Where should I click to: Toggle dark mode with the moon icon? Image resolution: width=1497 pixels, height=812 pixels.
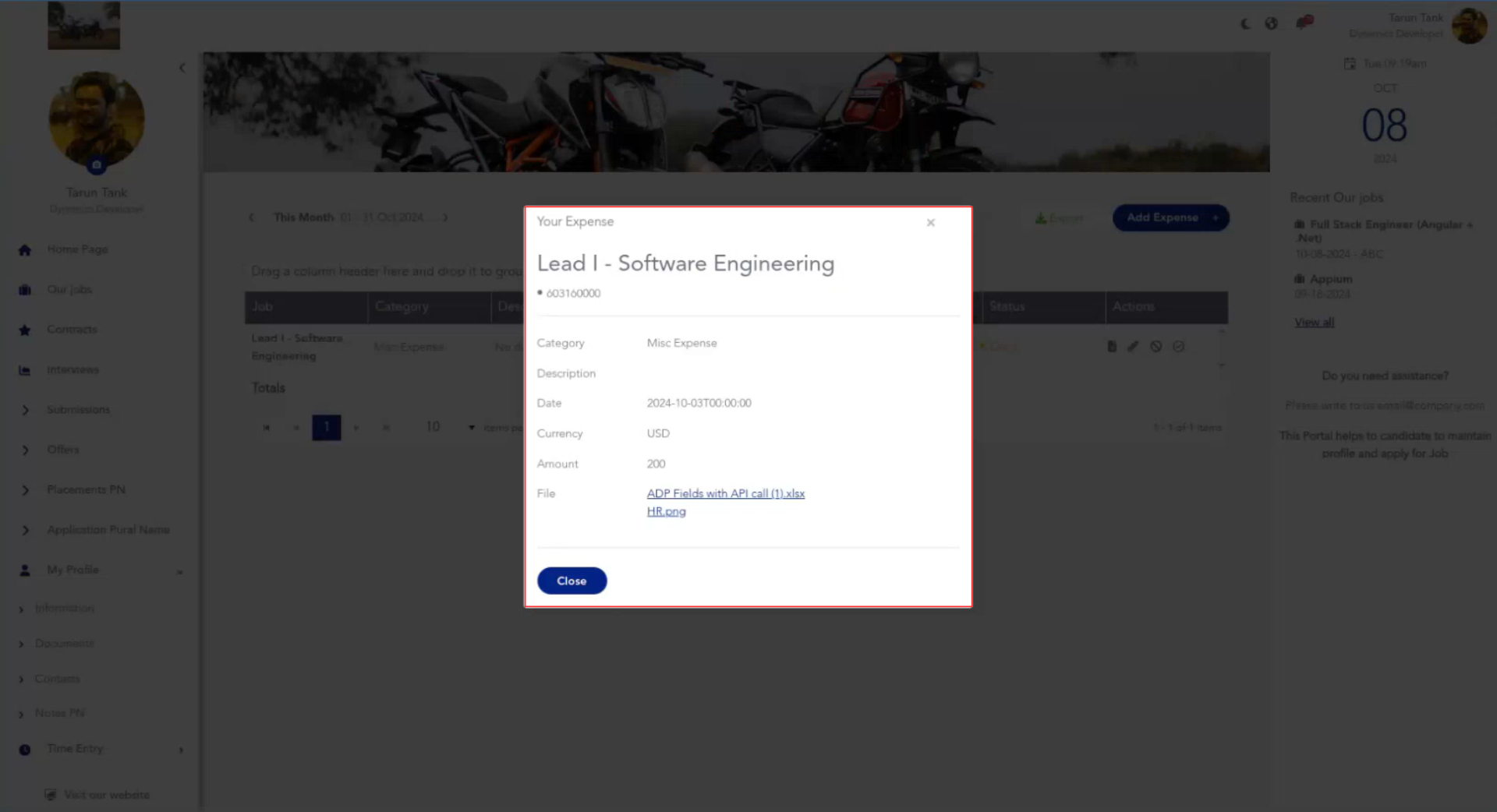tap(1246, 23)
